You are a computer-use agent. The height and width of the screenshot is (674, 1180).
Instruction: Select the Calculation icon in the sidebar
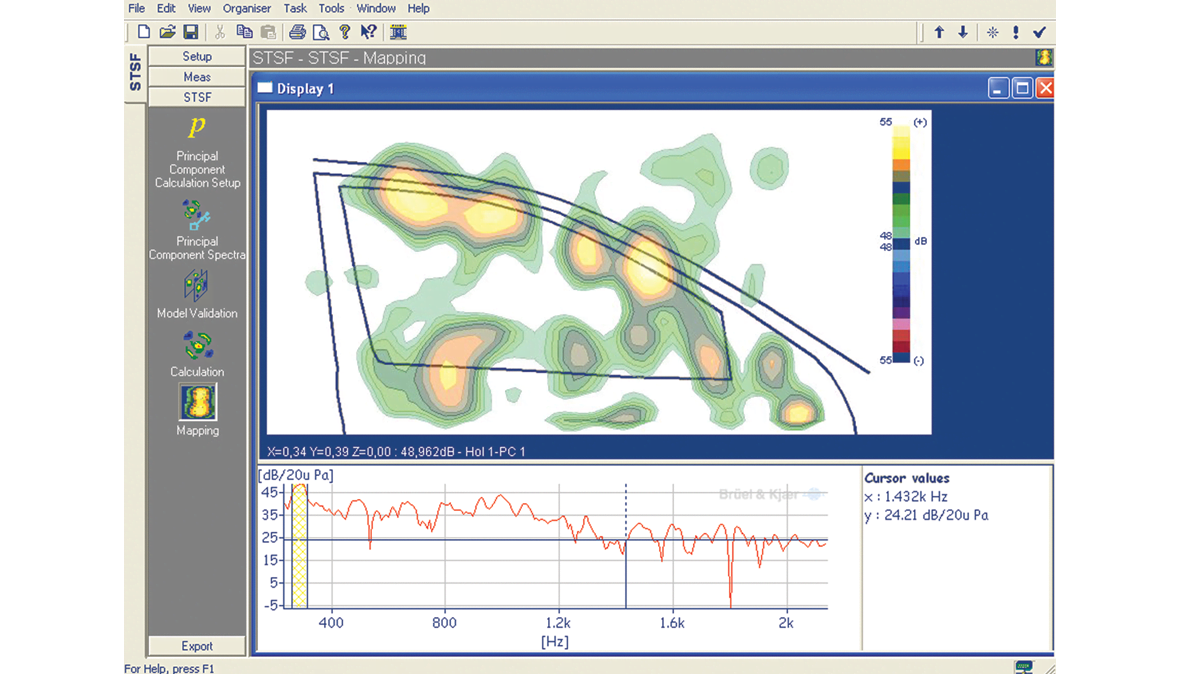point(197,346)
